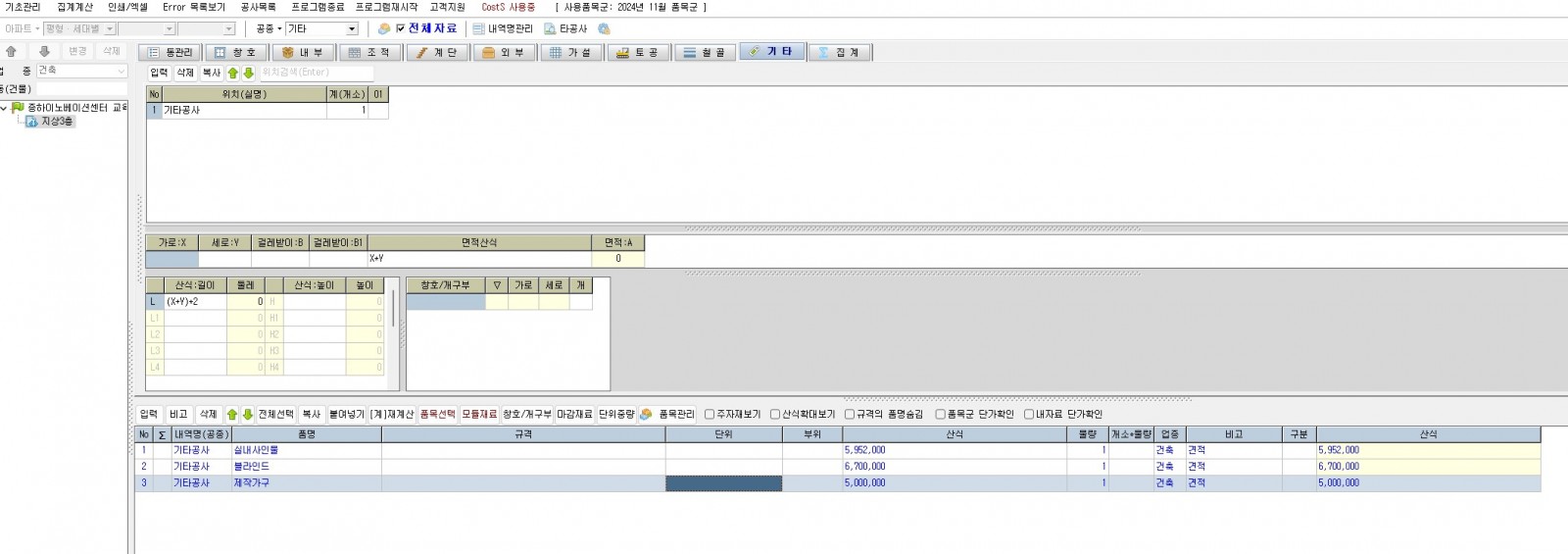Click the 품목선택 button
Screen dimensions: 1568x554
pos(437,415)
